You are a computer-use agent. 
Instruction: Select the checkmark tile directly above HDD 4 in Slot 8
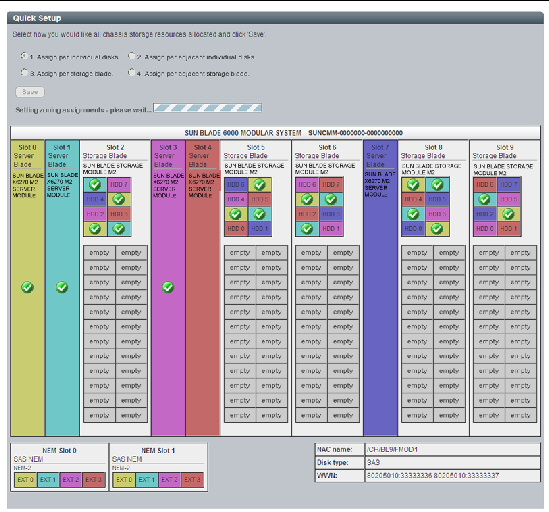(x=413, y=185)
